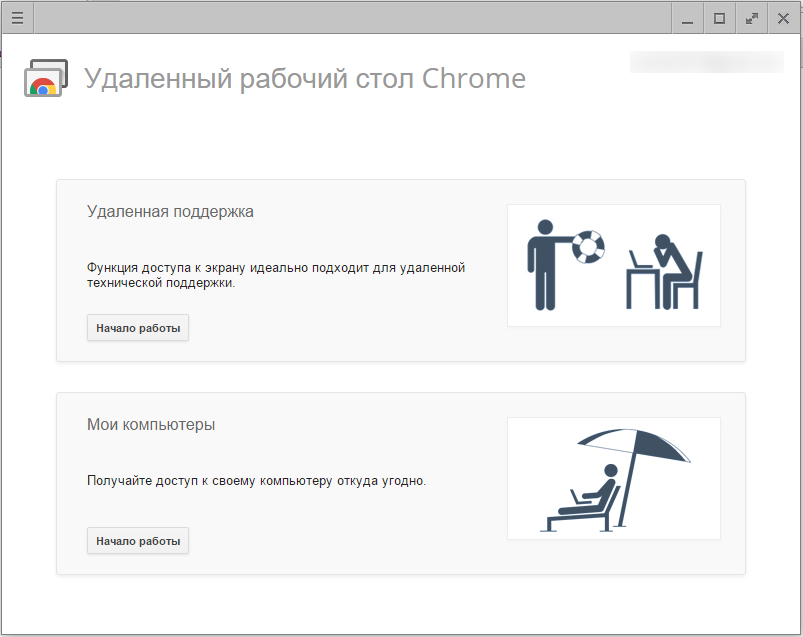Open the hamburger menu in title bar
This screenshot has width=803, height=637.
pyautogui.click(x=17, y=18)
